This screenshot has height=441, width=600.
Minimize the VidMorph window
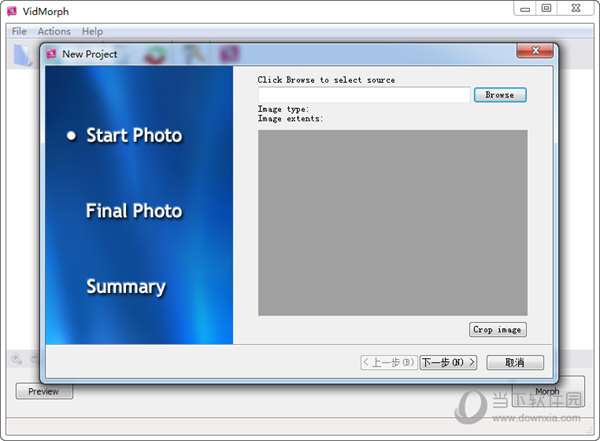pos(525,9)
